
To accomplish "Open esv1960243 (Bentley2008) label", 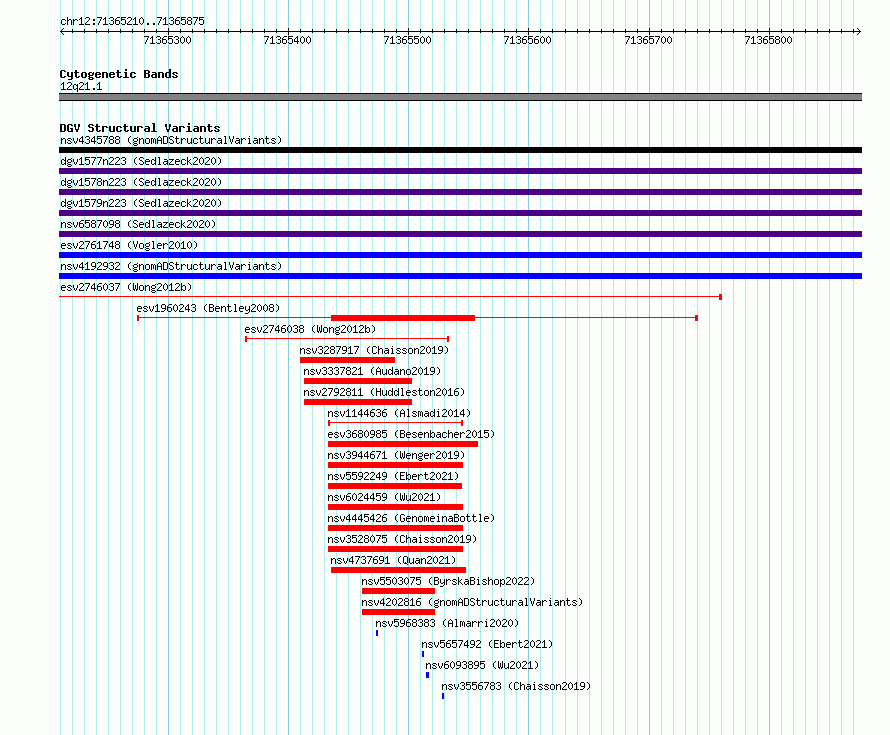I will click(208, 308).
